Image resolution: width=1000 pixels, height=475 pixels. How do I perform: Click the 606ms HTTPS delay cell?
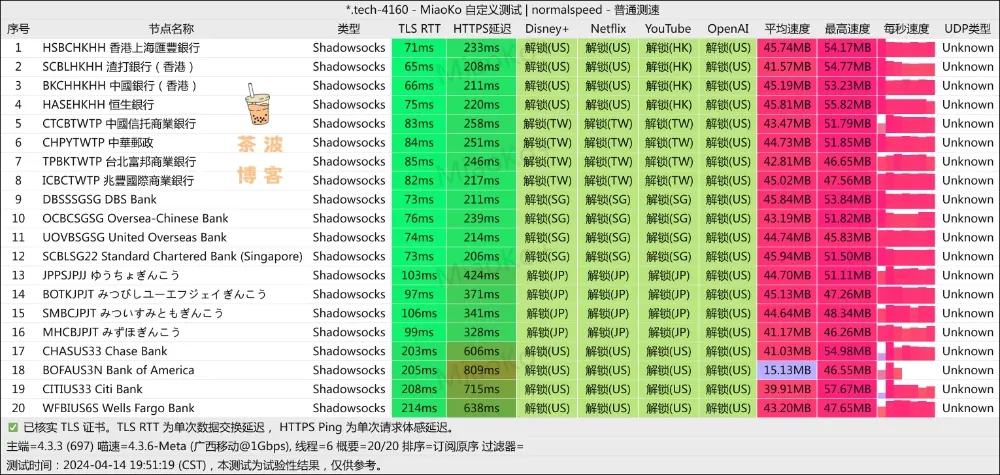pyautogui.click(x=482, y=351)
